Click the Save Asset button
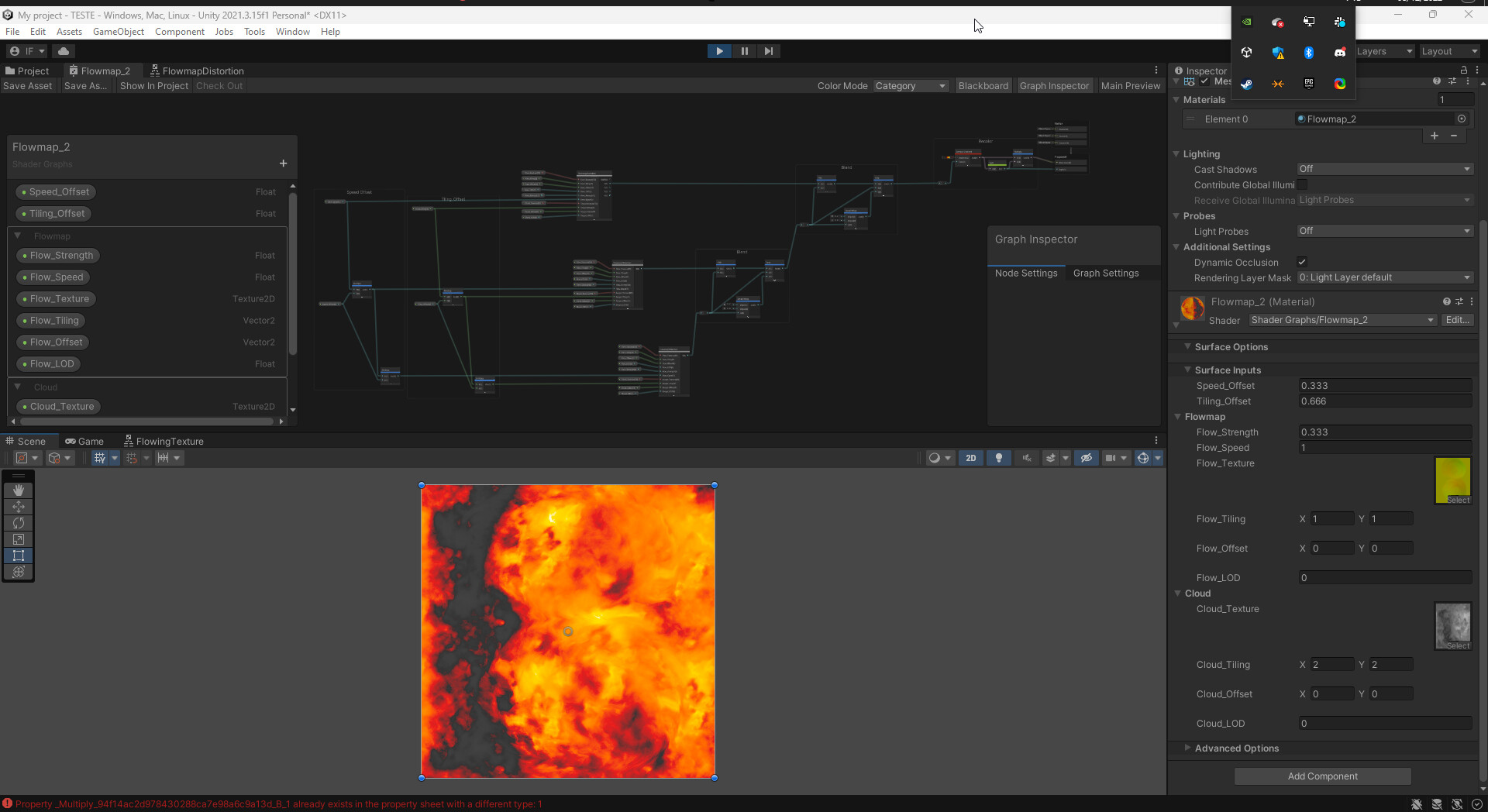This screenshot has width=1488, height=812. tap(28, 85)
